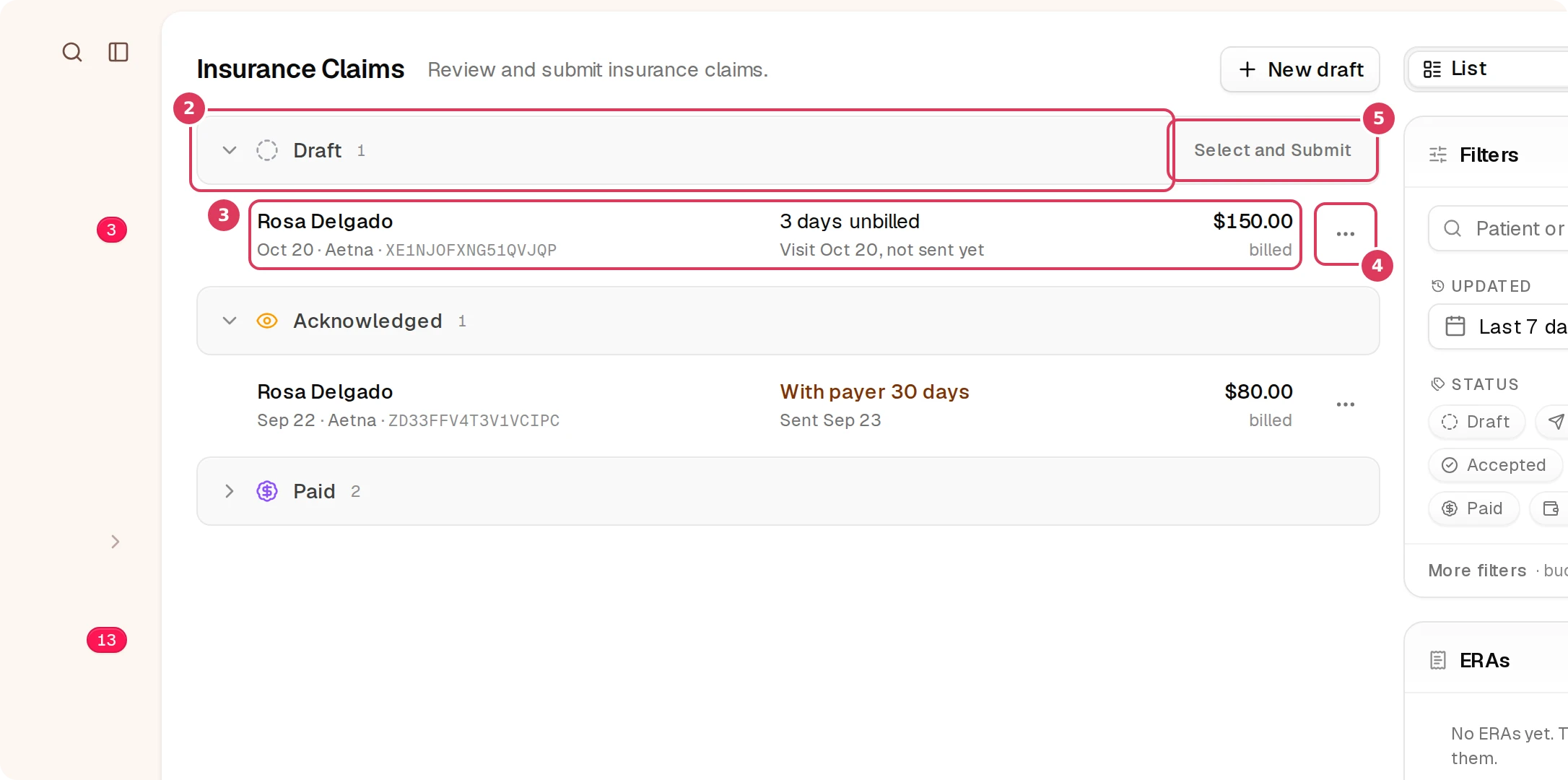
Task: Click the Acknowledged eye icon
Action: pyautogui.click(x=267, y=321)
